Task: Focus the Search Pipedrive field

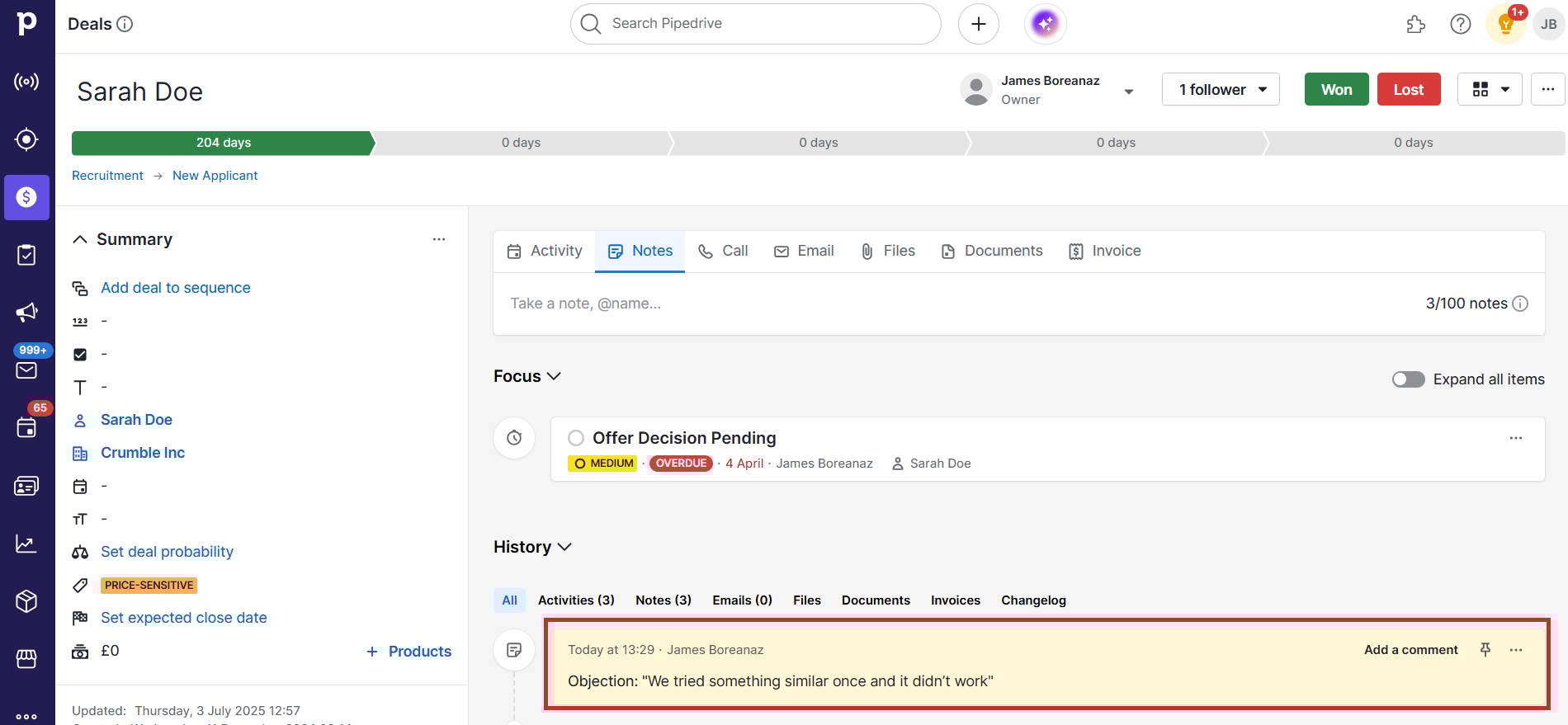Action: [756, 24]
